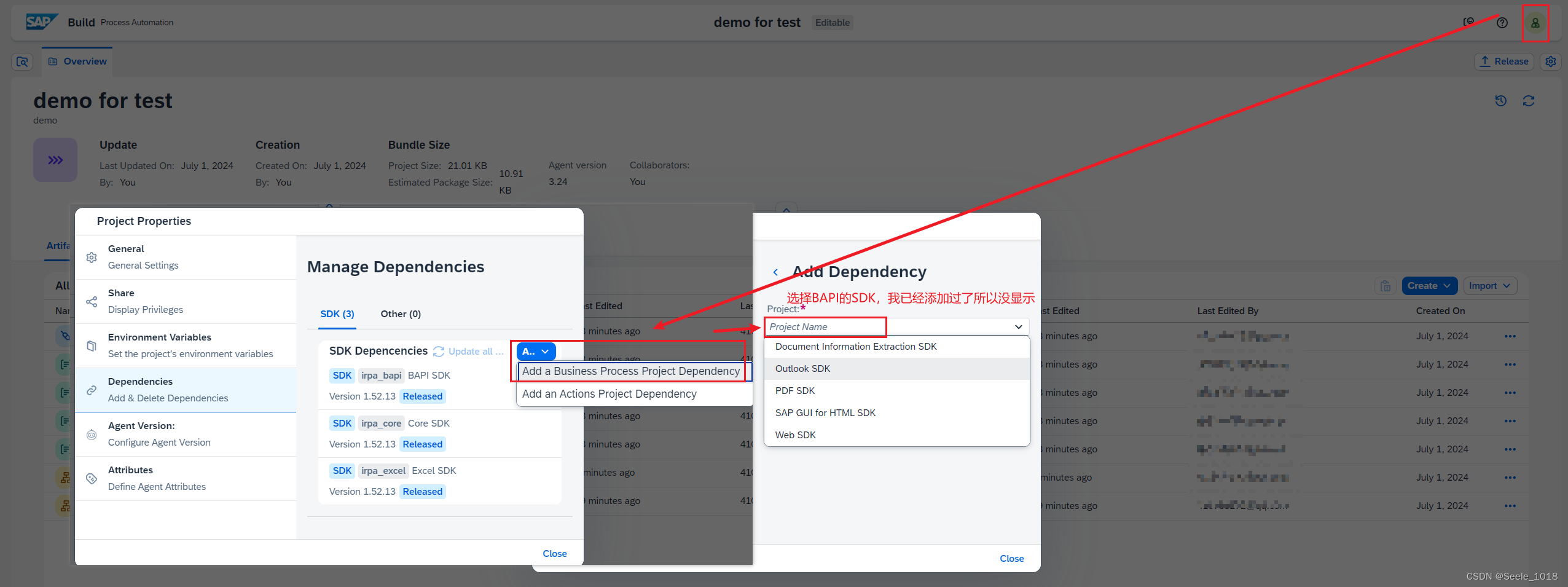
Task: Open Share Display Privileges section
Action: coord(186,301)
